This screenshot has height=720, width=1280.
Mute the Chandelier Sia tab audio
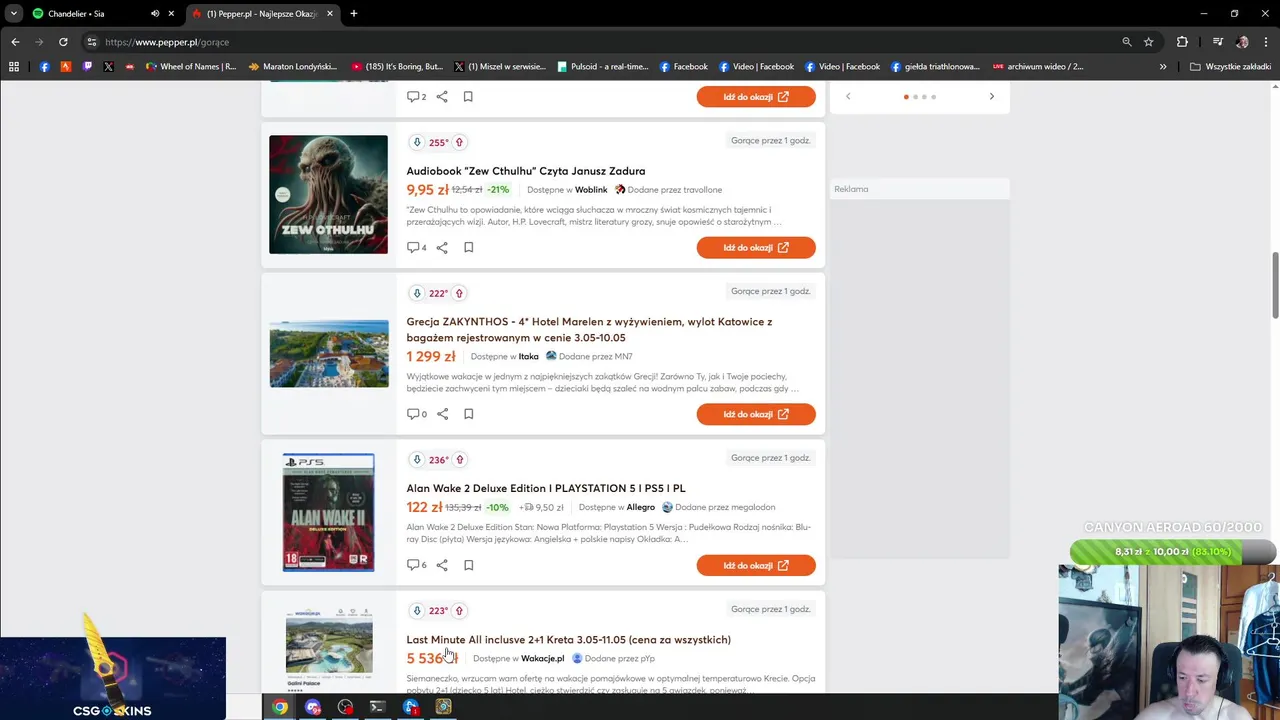(155, 14)
